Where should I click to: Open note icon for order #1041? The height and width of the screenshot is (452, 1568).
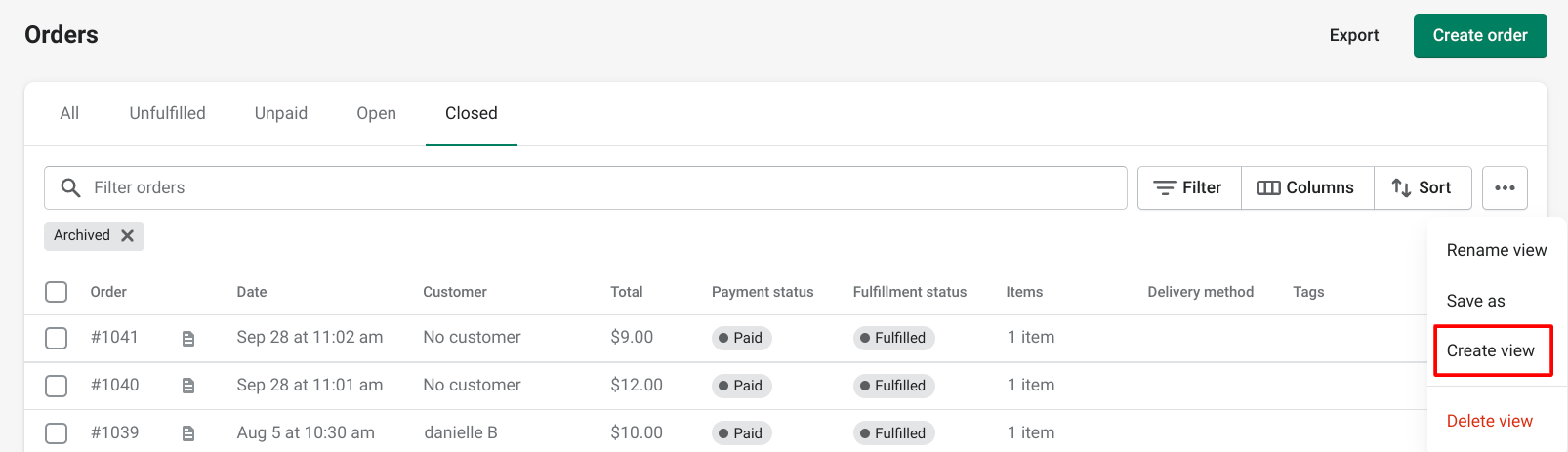click(188, 338)
